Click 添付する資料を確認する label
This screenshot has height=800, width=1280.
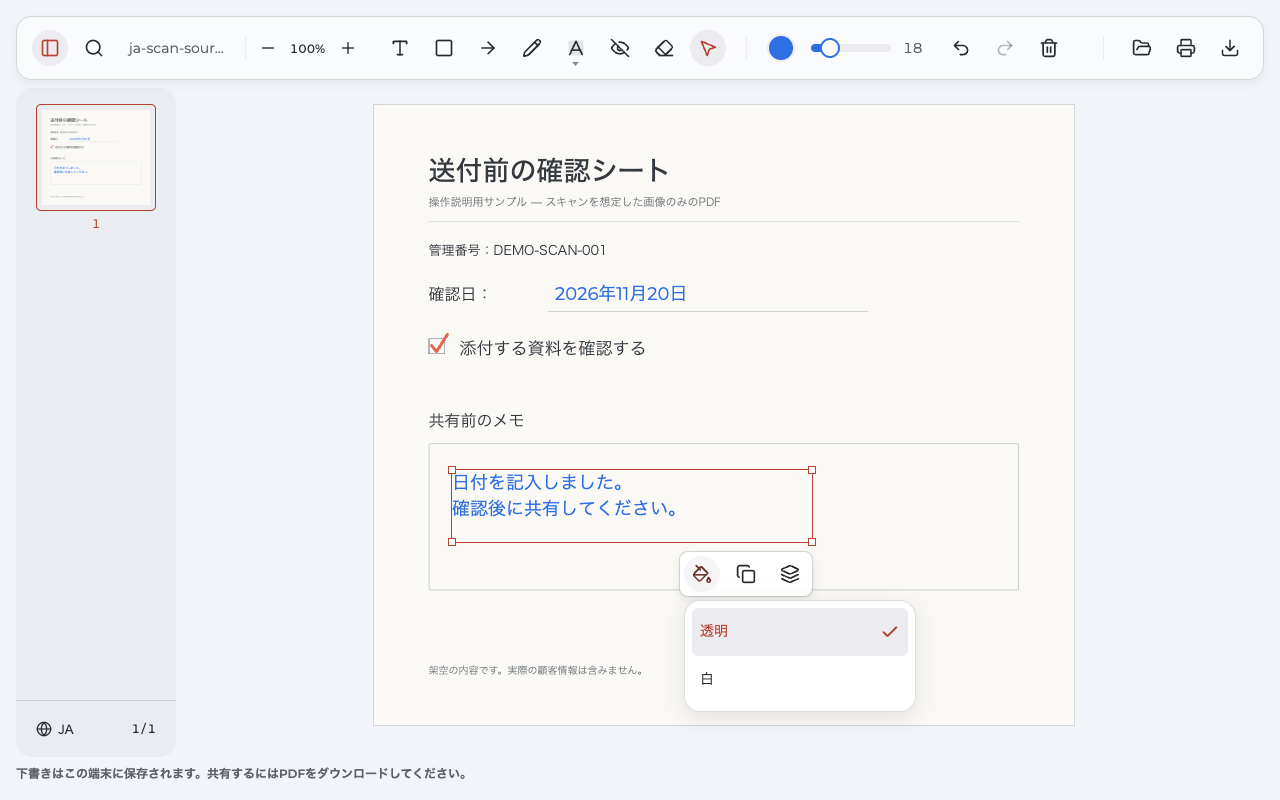[553, 348]
